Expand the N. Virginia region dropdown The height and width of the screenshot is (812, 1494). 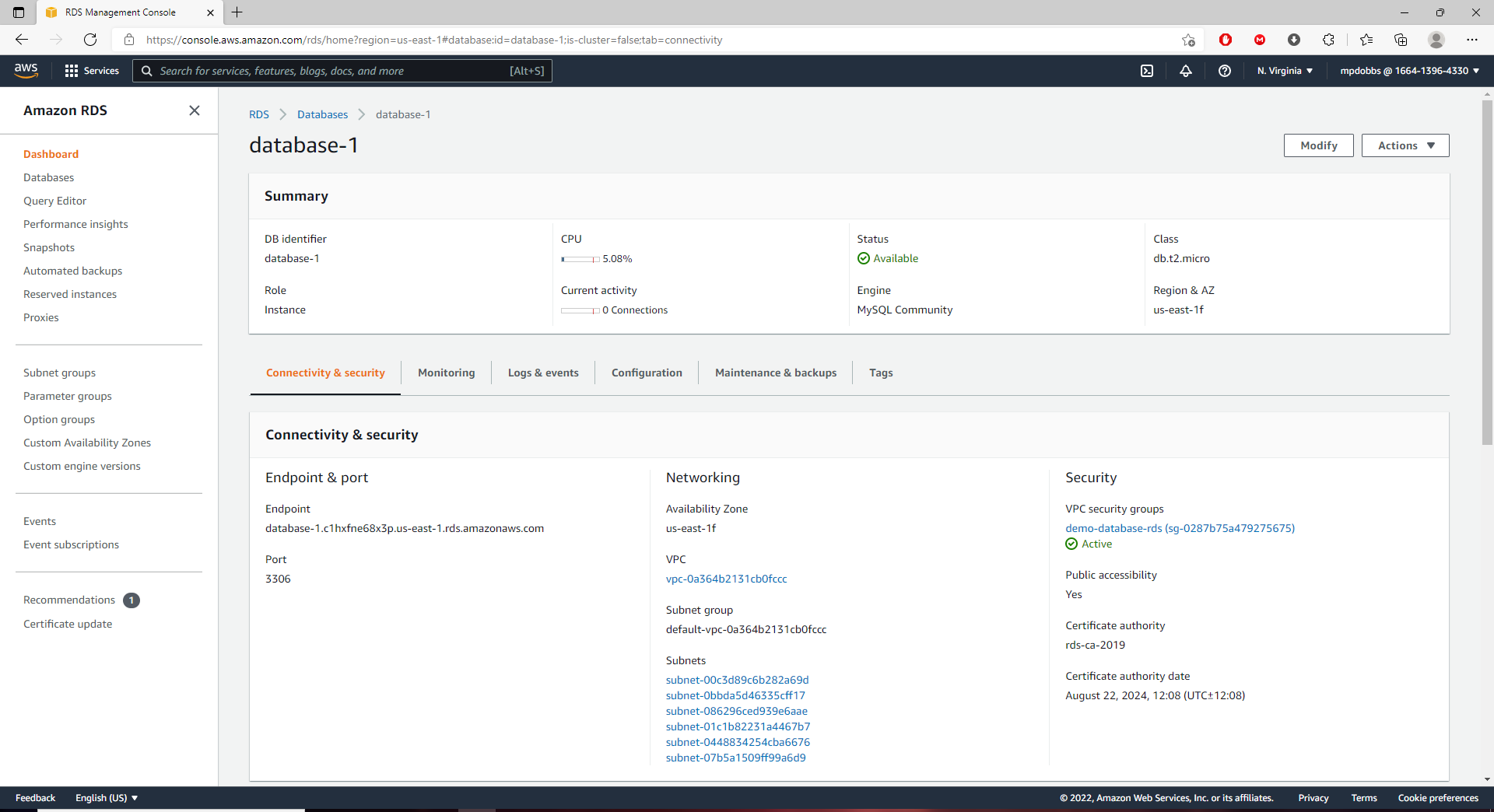tap(1285, 71)
